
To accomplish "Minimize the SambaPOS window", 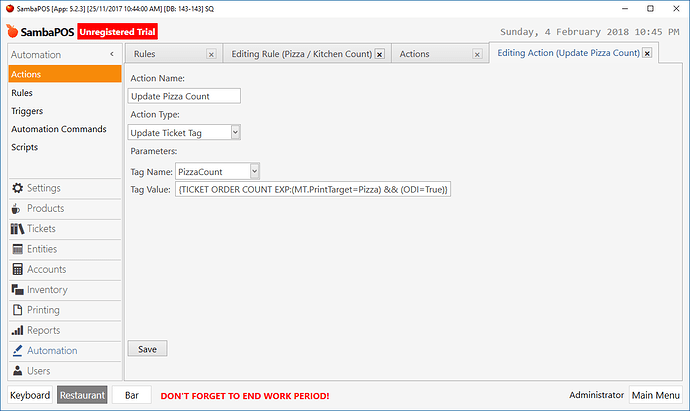I will 625,8.
